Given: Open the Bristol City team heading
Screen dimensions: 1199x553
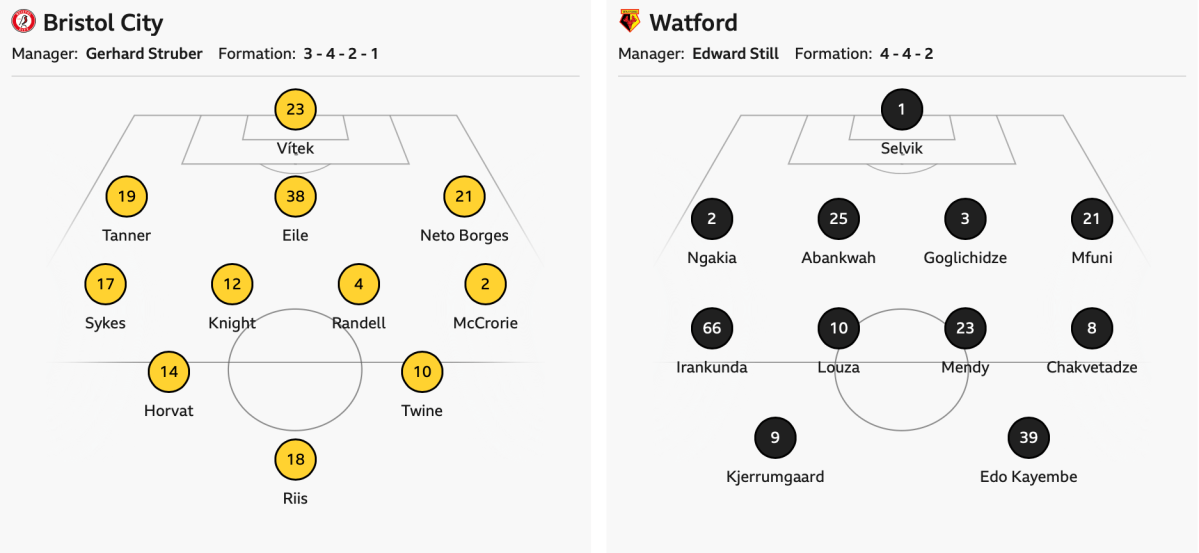Looking at the screenshot, I should 103,22.
